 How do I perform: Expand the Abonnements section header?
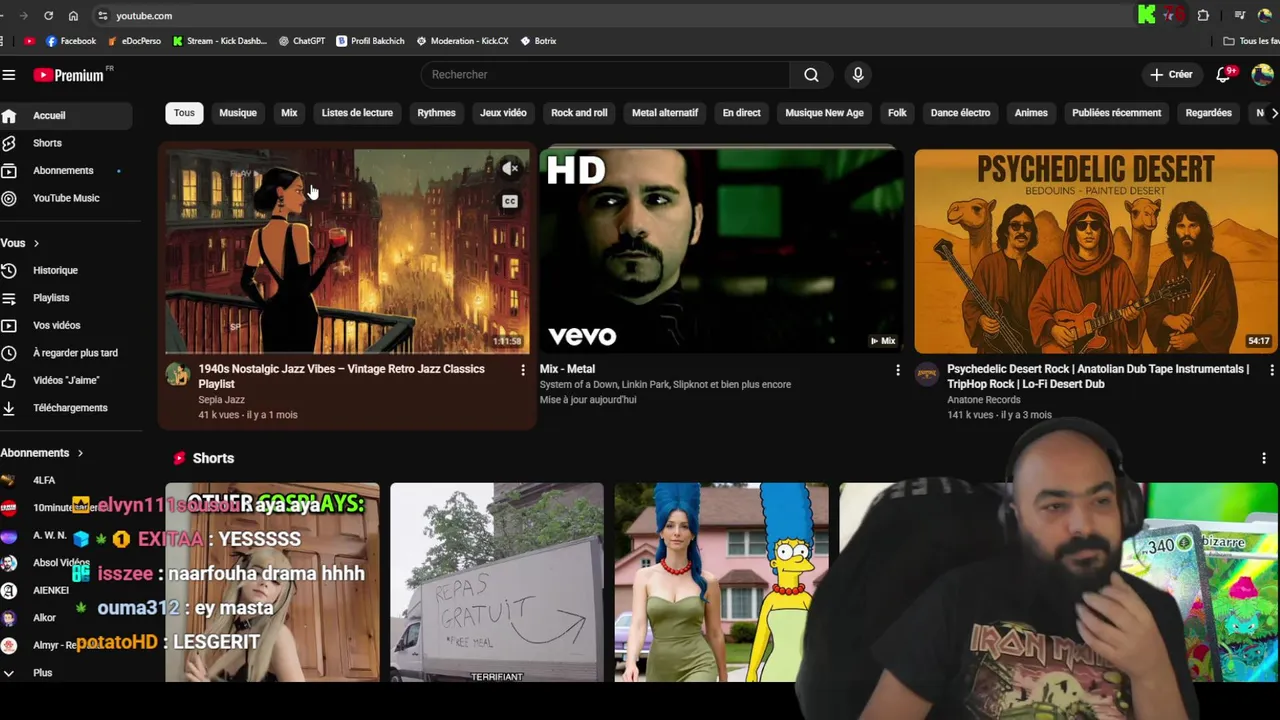point(42,453)
